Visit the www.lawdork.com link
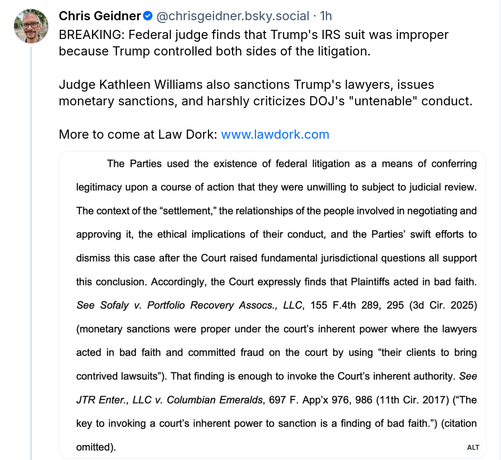The height and width of the screenshot is (460, 501). [275, 134]
